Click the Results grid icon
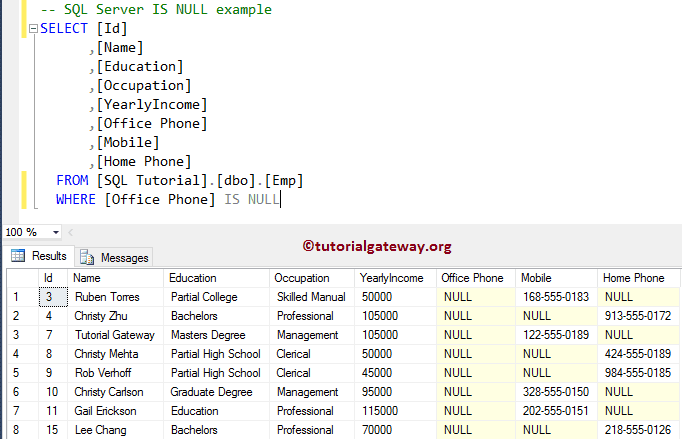The height and width of the screenshot is (439, 682). point(18,256)
